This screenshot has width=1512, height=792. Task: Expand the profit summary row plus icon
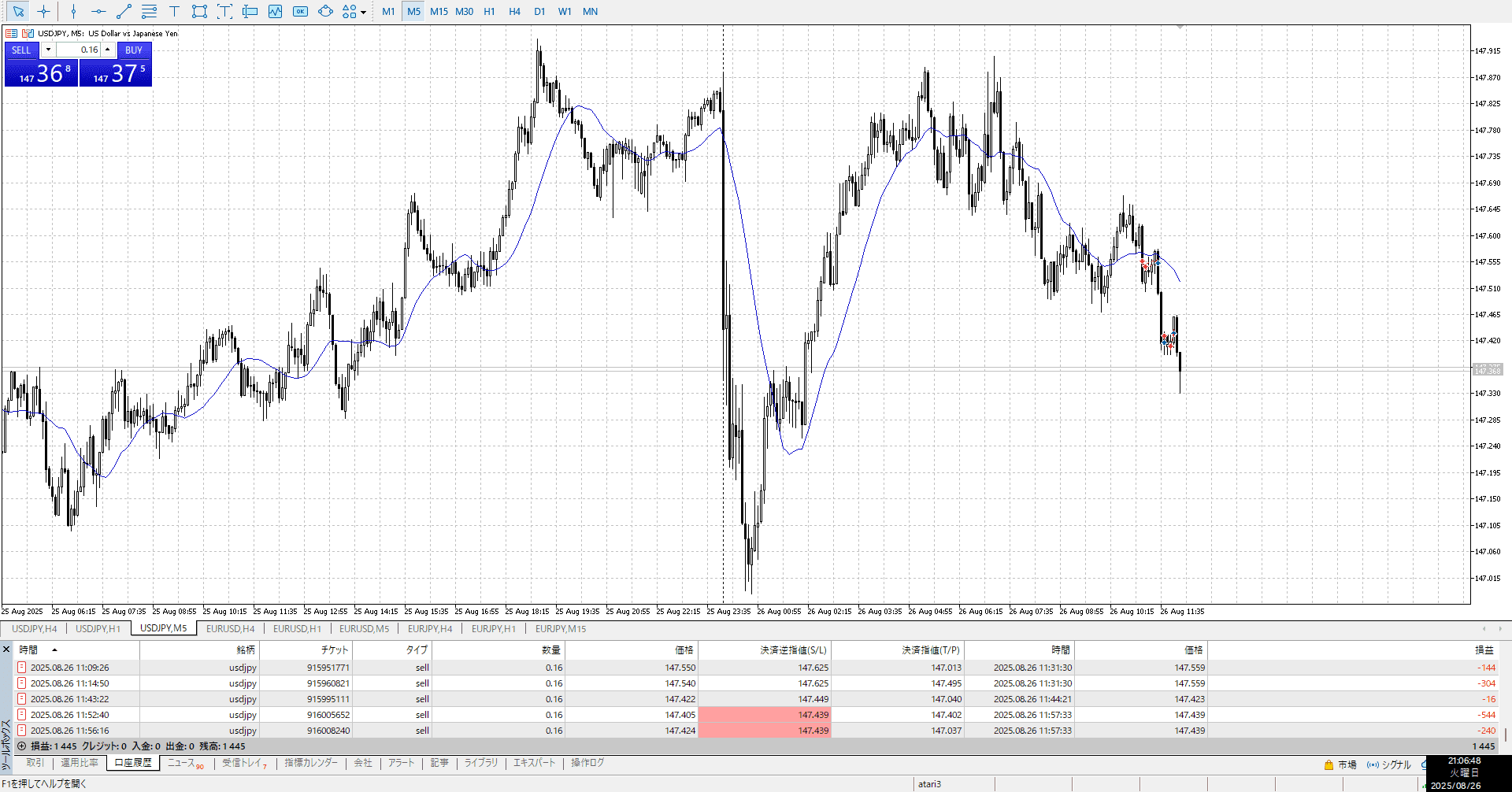click(22, 746)
